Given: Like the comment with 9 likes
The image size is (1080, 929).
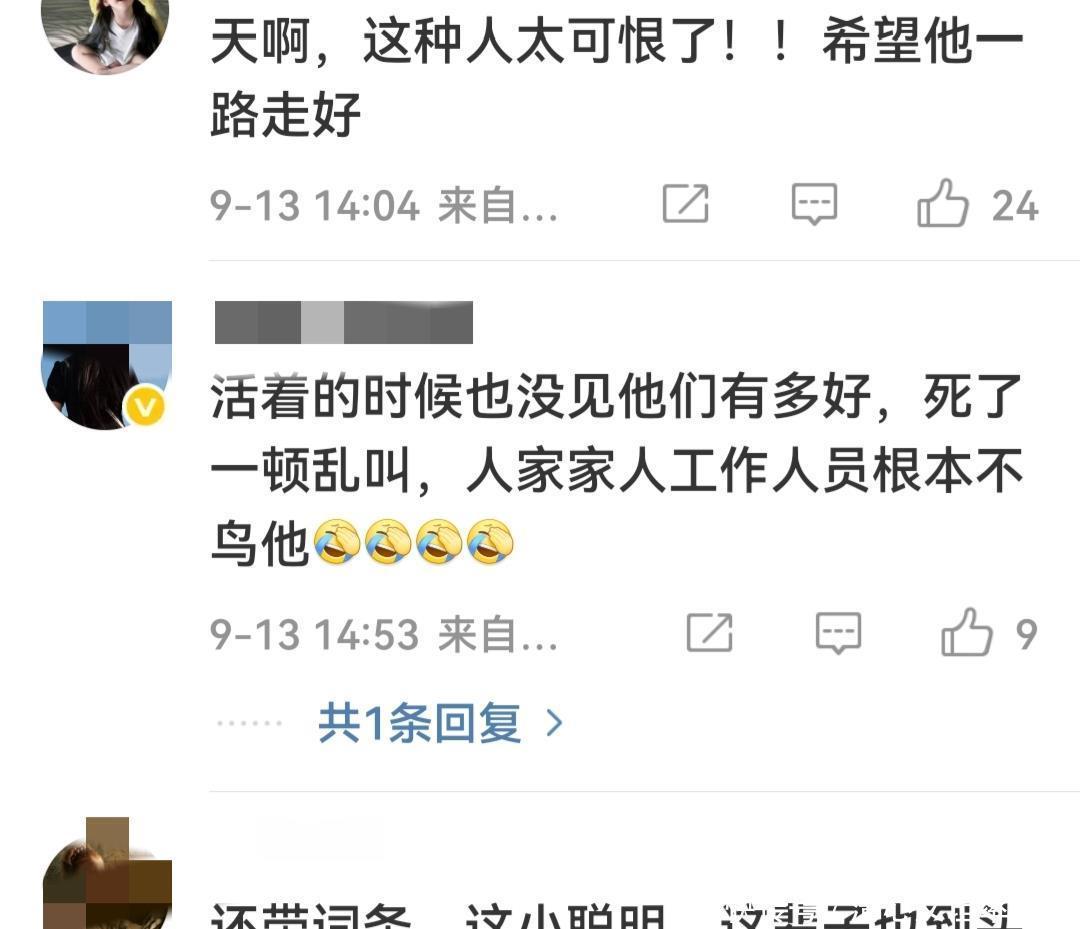Looking at the screenshot, I should pyautogui.click(x=967, y=631).
